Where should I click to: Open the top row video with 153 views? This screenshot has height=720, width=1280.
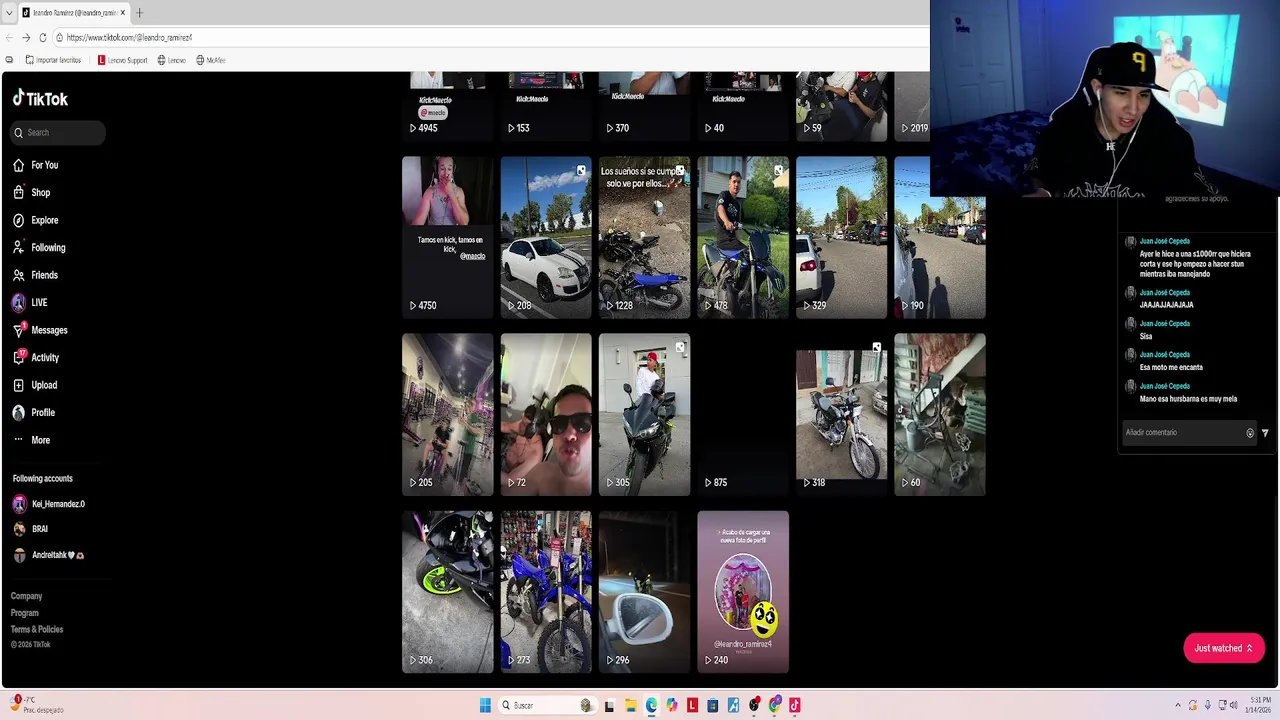pos(545,106)
